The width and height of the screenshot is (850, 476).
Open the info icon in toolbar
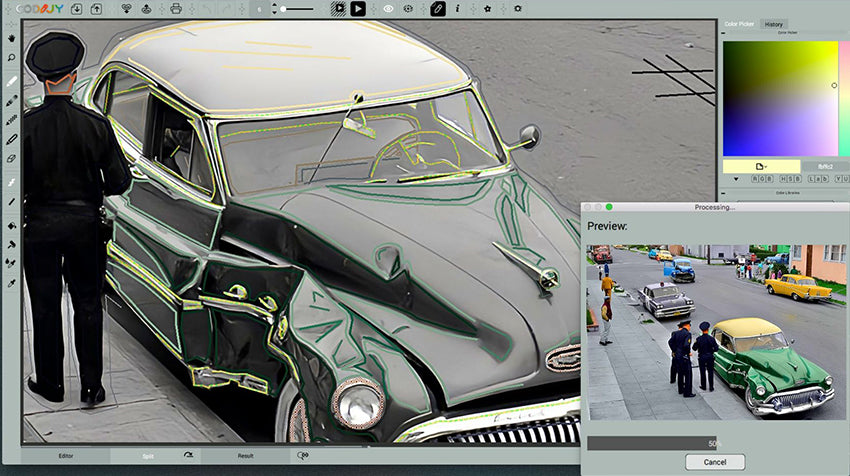tap(458, 8)
